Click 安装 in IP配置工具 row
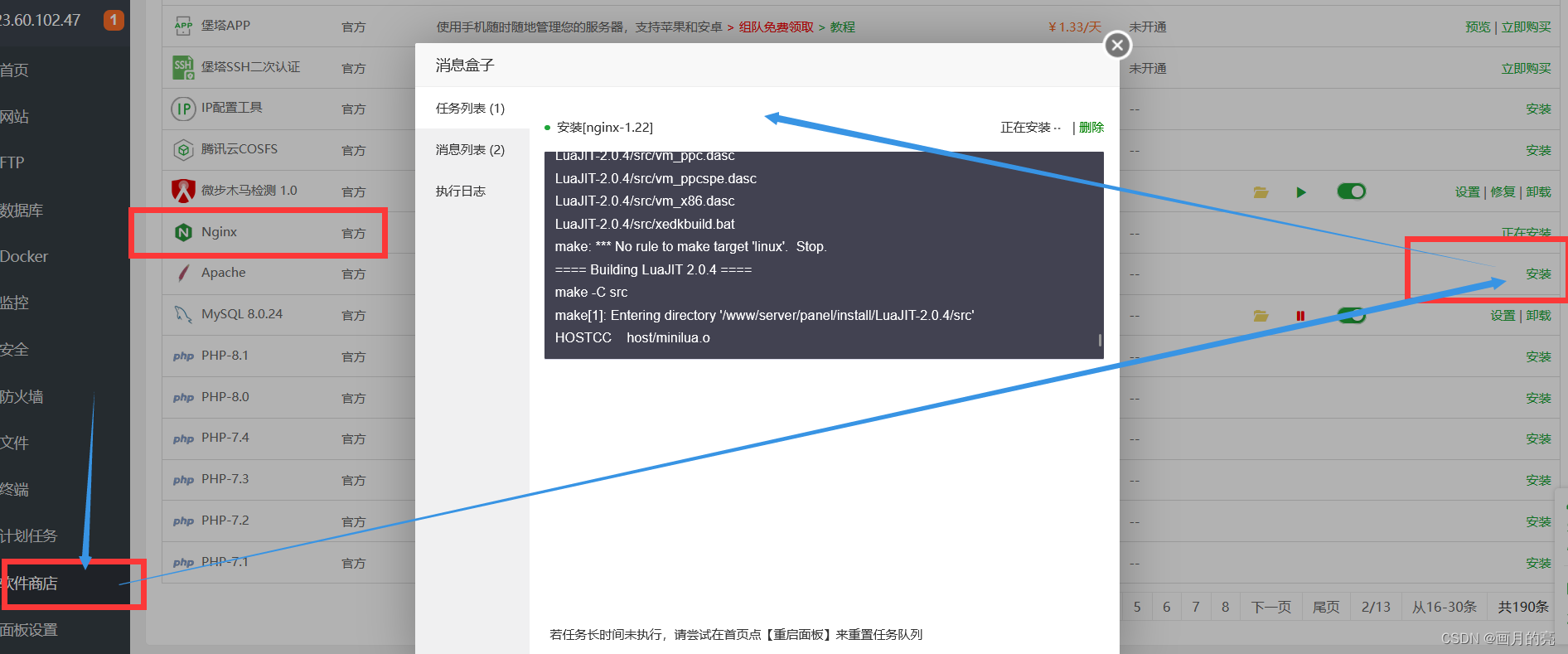1568x654 pixels. (1539, 109)
